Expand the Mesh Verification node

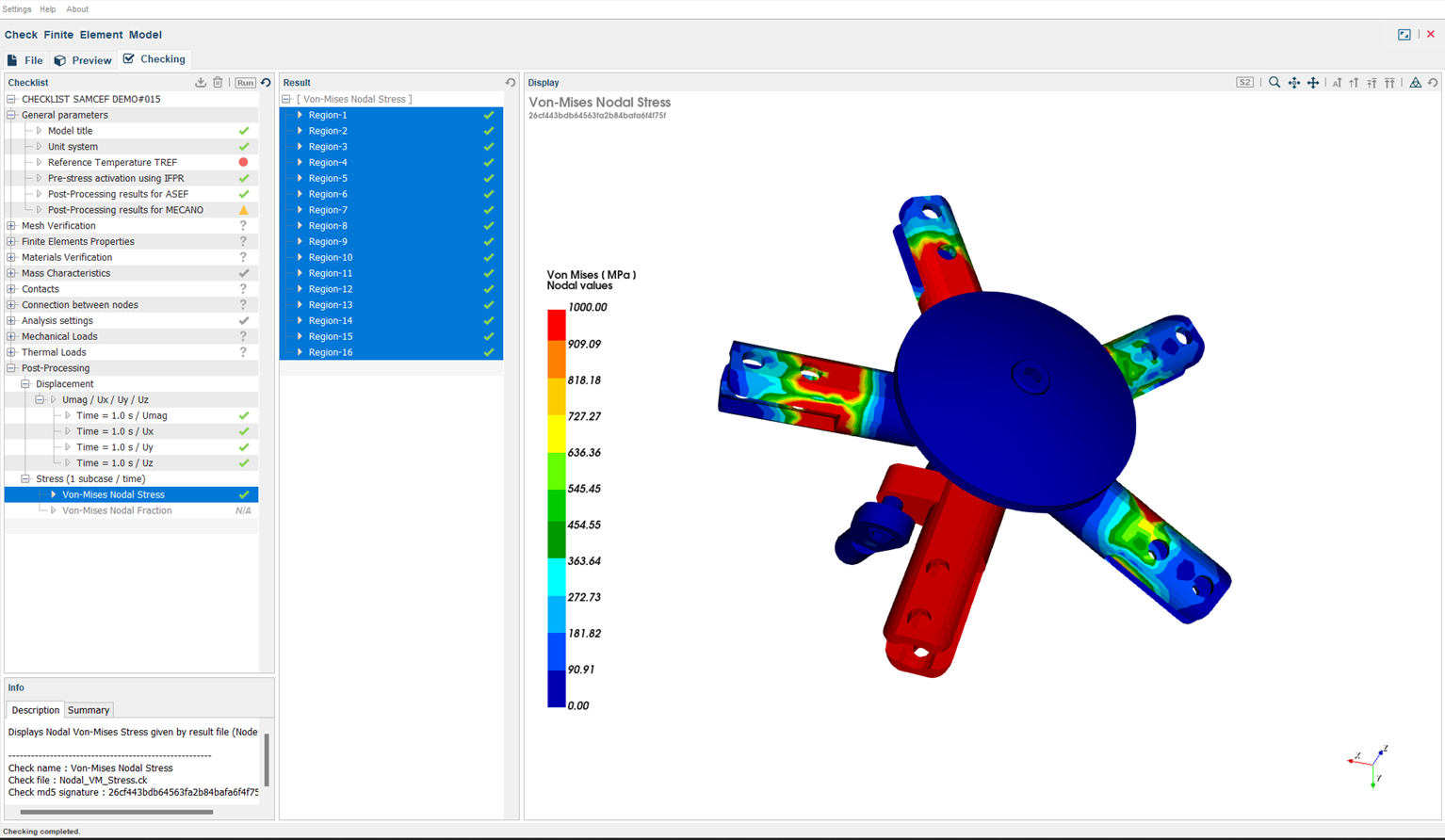pyautogui.click(x=11, y=226)
